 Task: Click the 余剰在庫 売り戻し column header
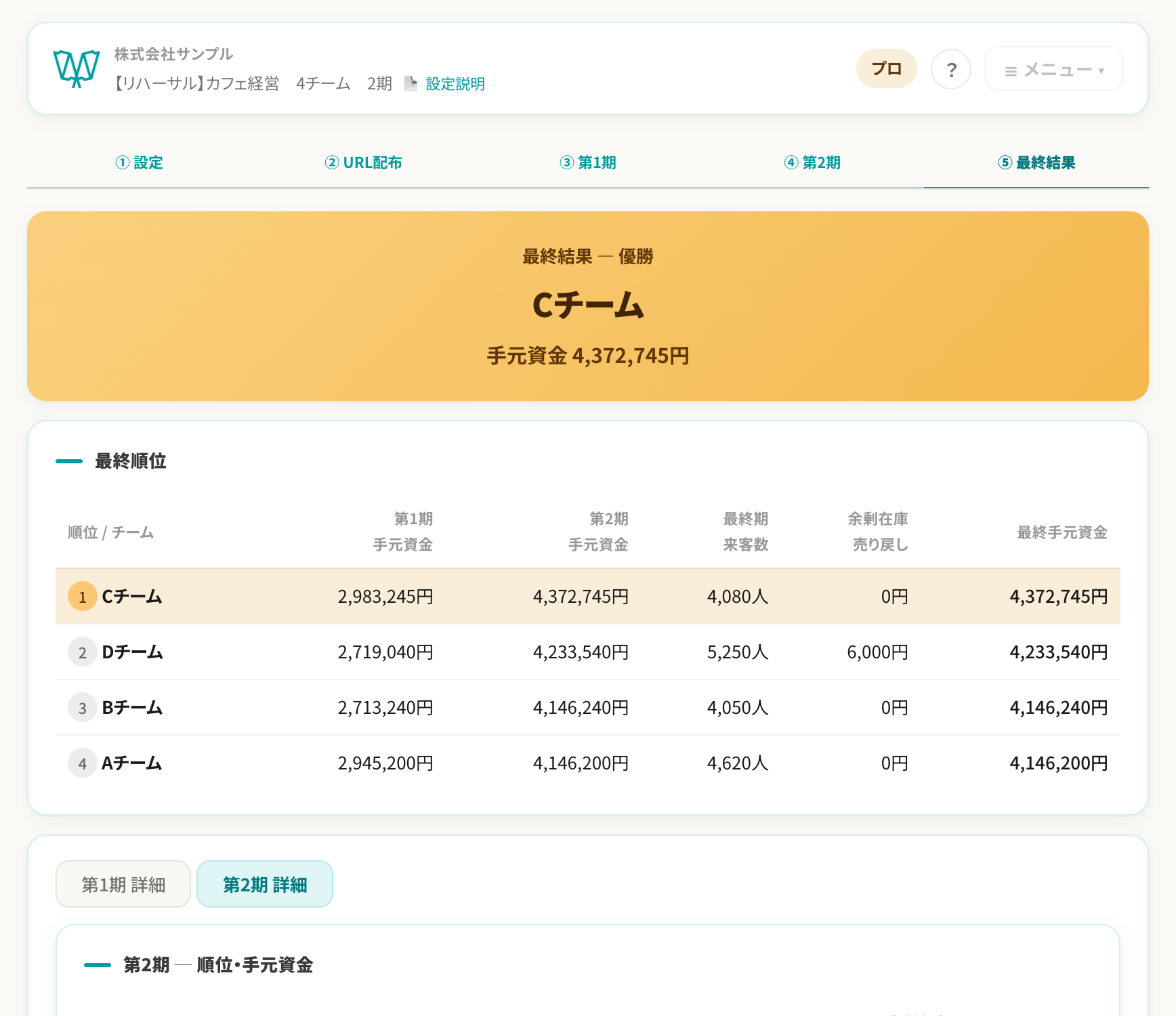click(879, 532)
